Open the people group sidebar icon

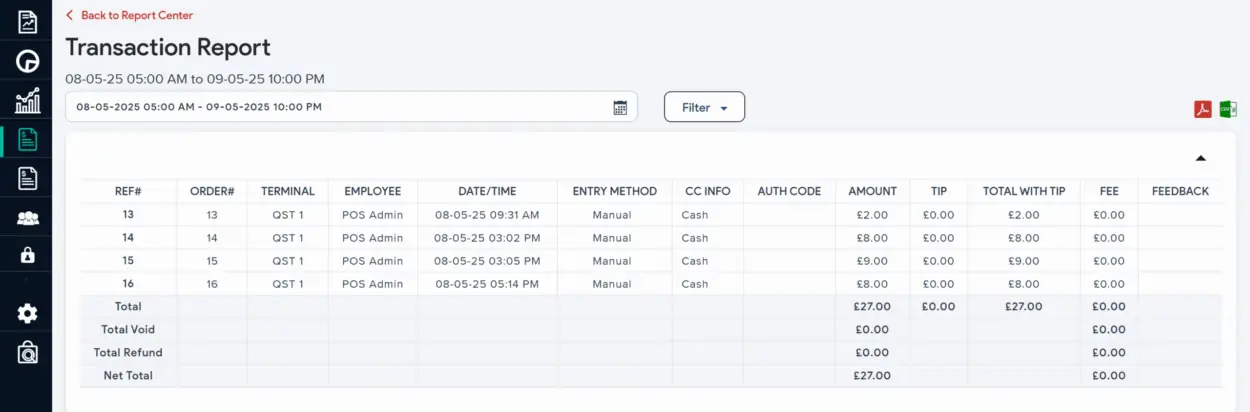point(27,217)
